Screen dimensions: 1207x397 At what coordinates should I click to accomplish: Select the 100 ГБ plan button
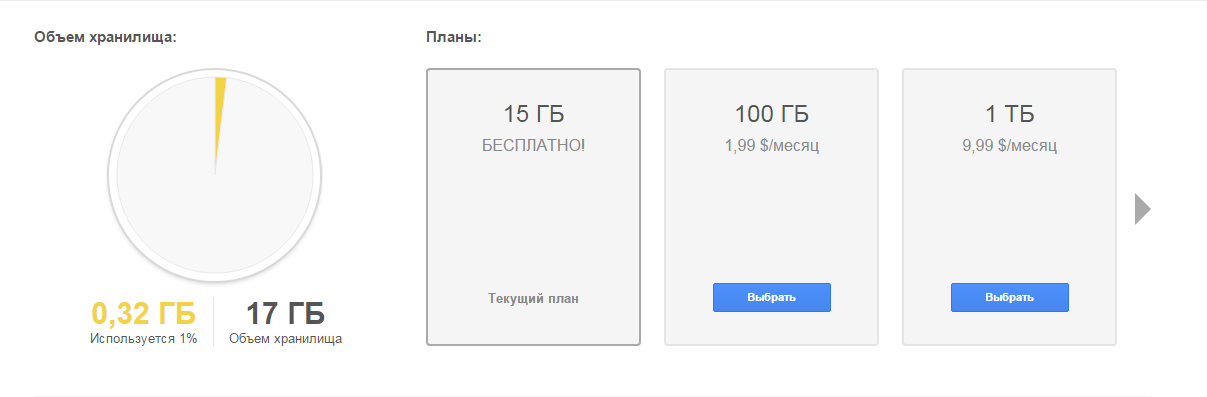(x=772, y=298)
